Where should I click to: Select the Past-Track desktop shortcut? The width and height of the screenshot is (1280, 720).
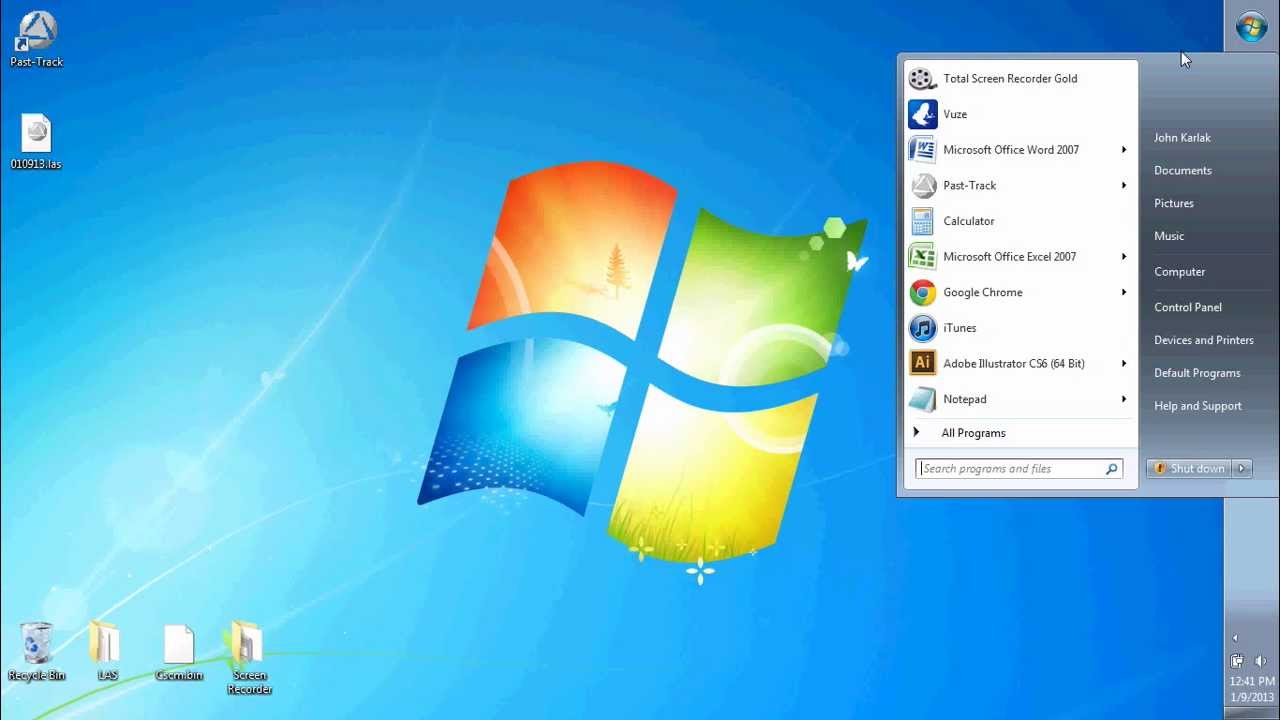(x=36, y=40)
